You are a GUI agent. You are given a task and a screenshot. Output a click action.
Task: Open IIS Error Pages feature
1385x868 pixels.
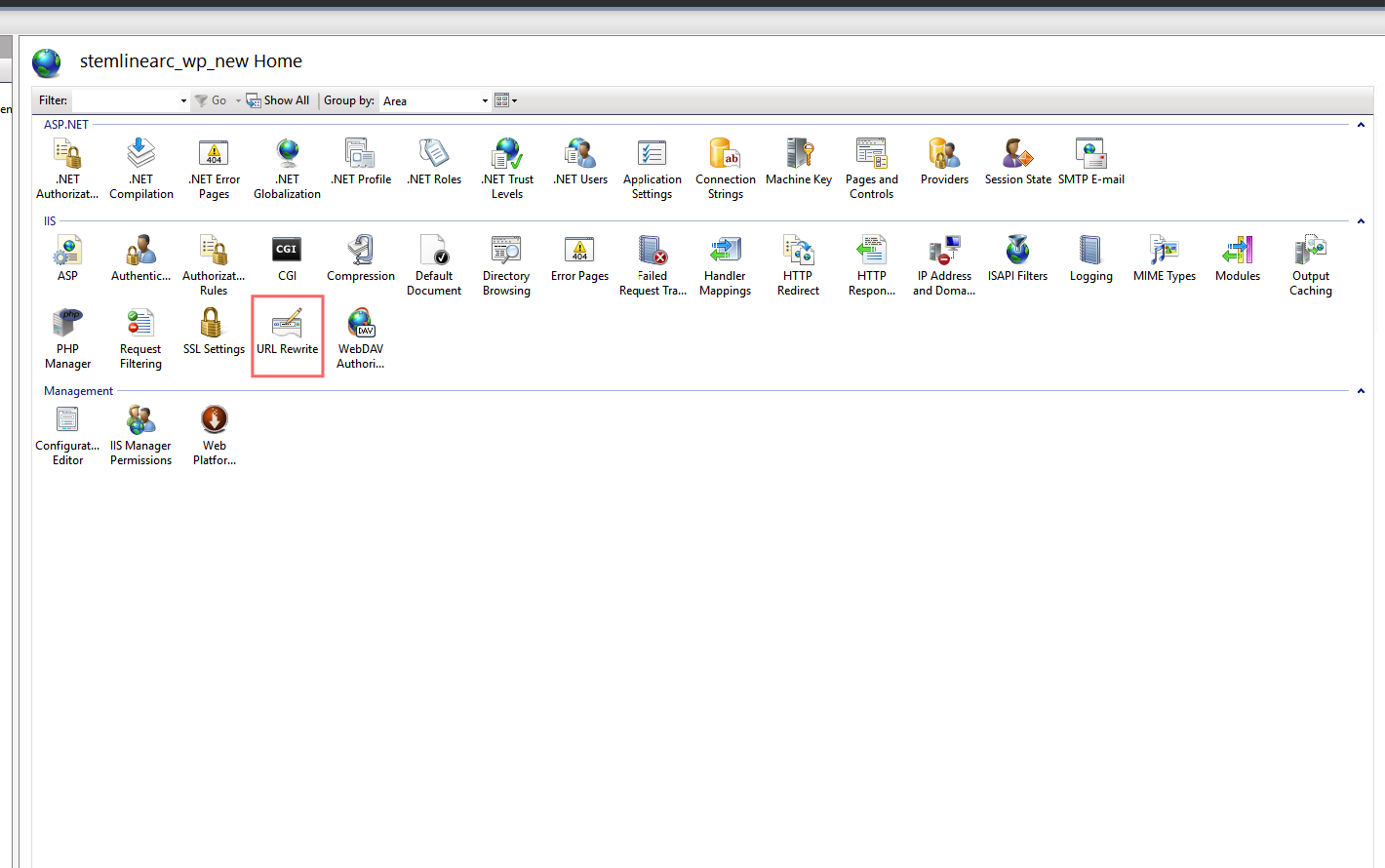(x=580, y=258)
